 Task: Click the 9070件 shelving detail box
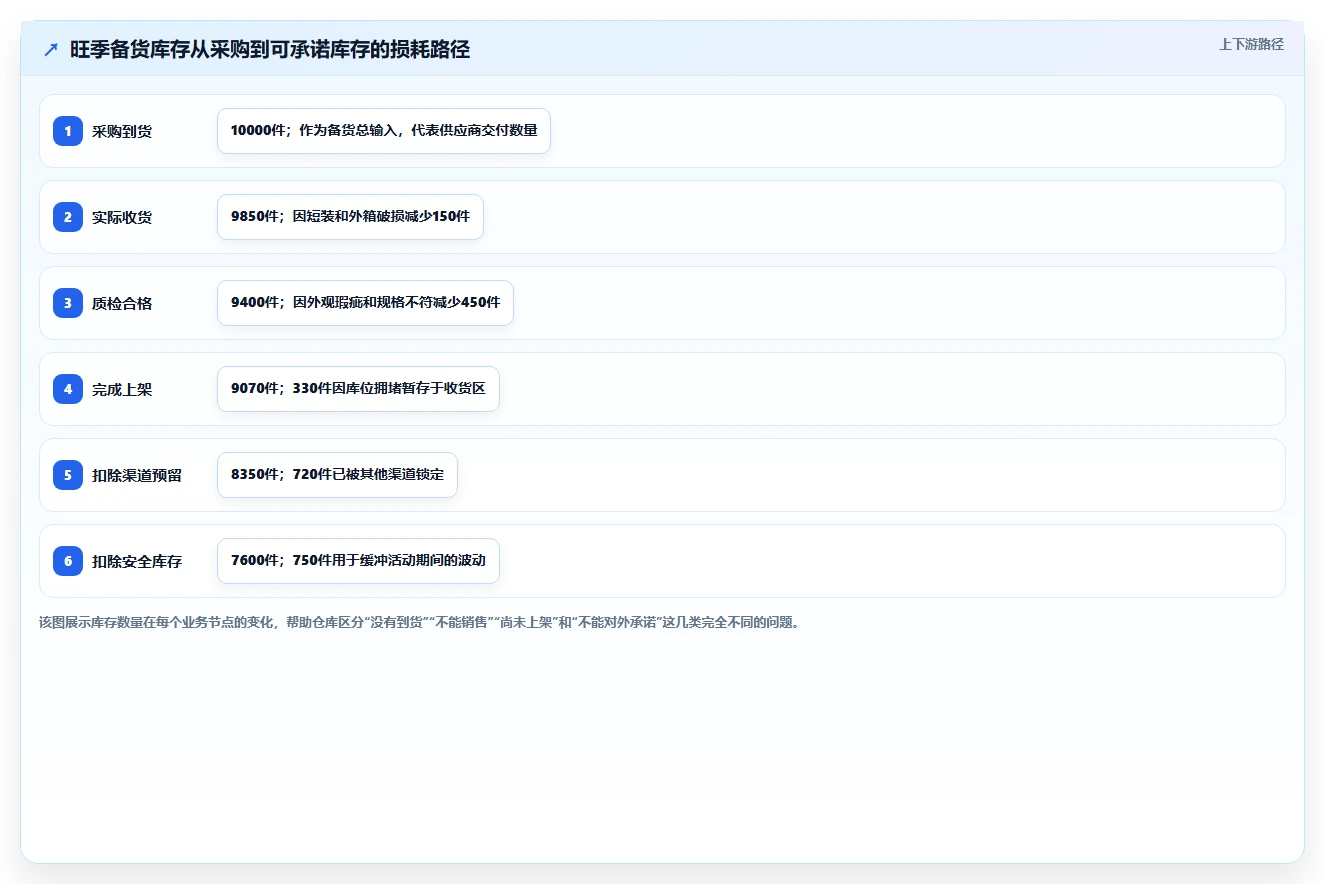[358, 389]
